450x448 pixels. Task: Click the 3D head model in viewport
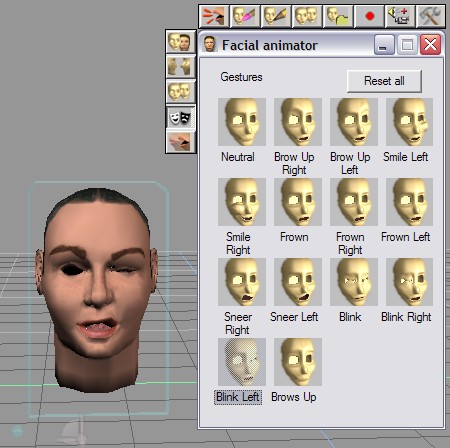97,287
